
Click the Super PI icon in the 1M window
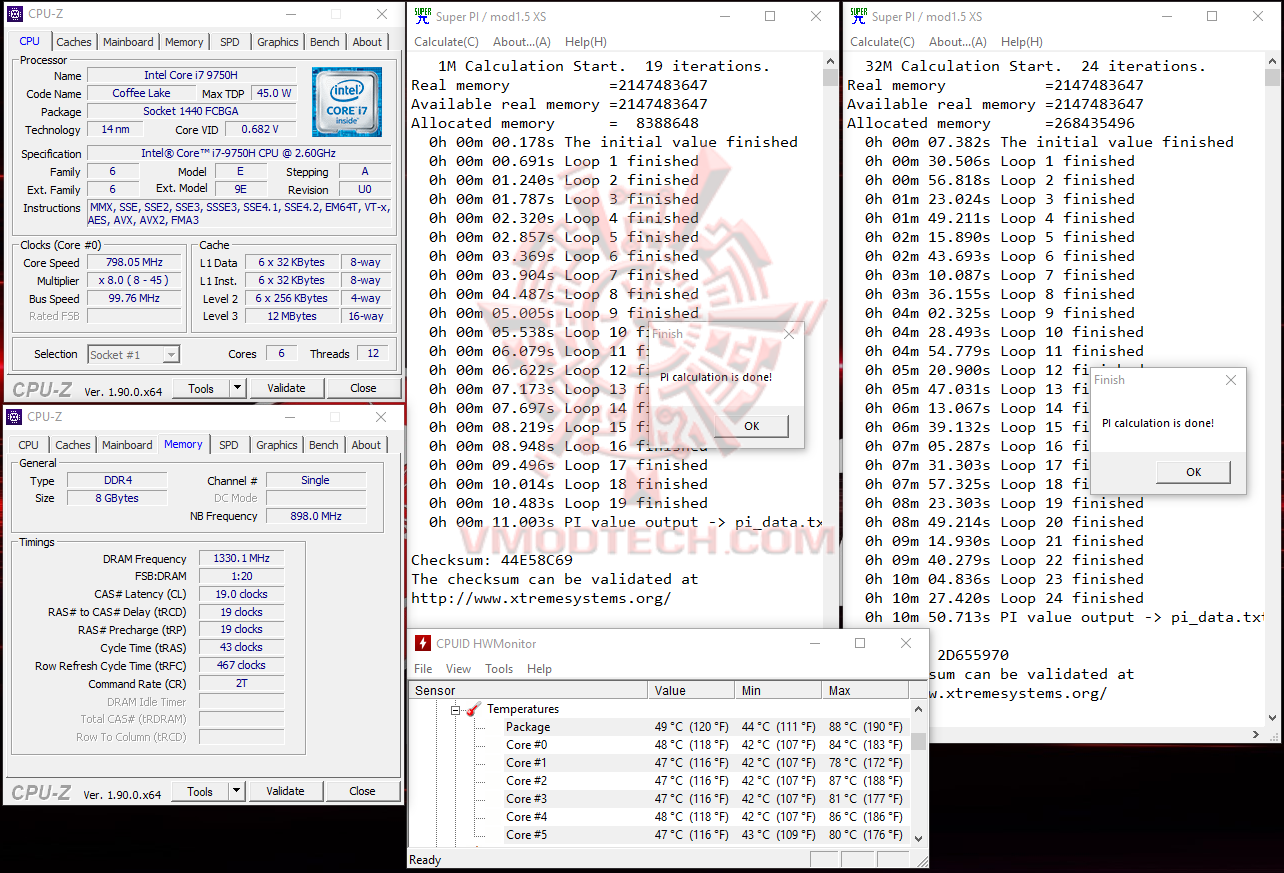coord(421,16)
